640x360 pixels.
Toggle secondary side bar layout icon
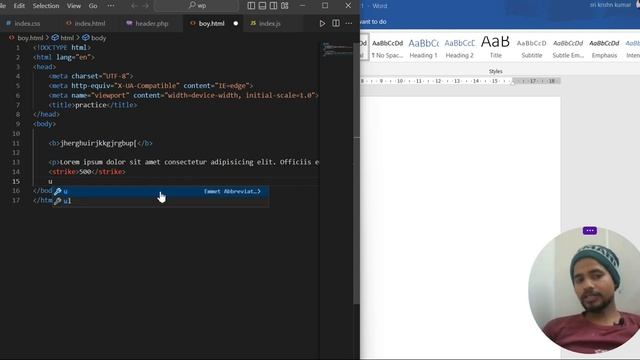point(273,6)
